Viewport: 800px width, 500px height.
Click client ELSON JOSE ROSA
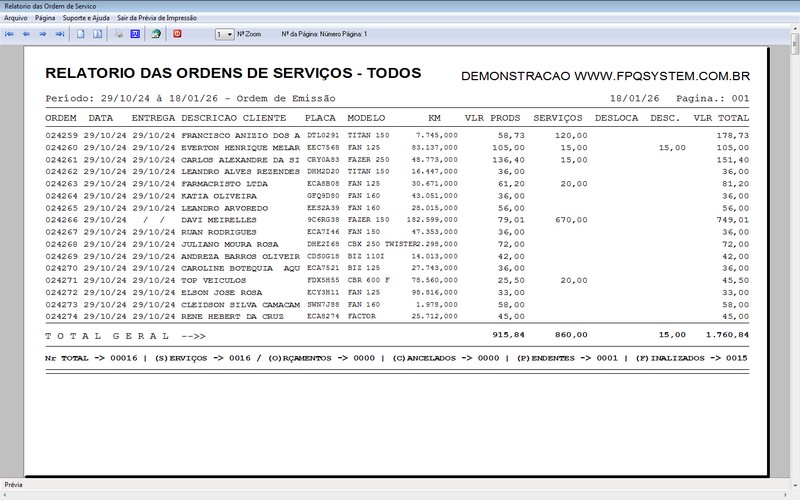coord(221,293)
